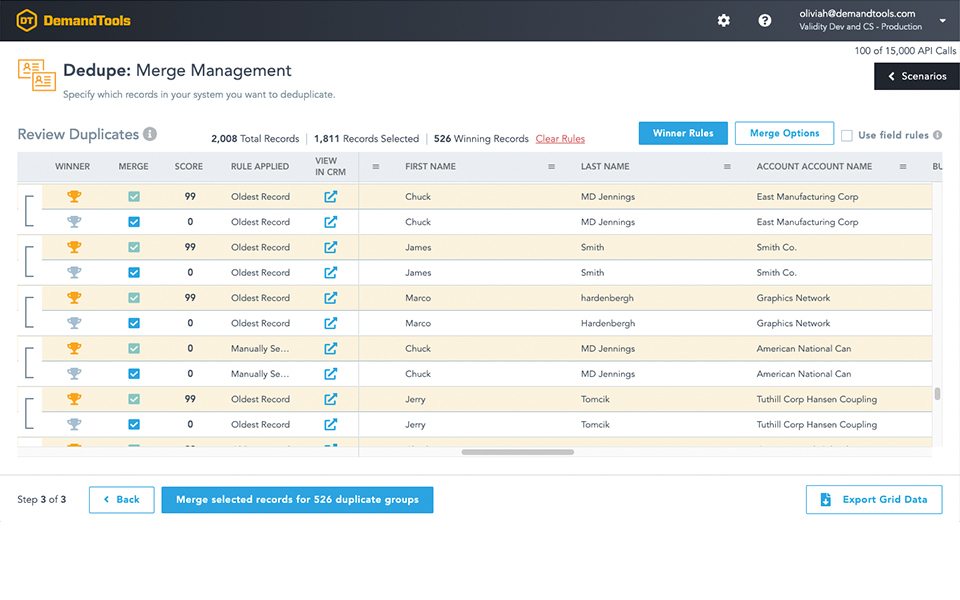960x600 pixels.
Task: View Jerry Tomcik score 99 record in CRM
Action: pos(331,399)
